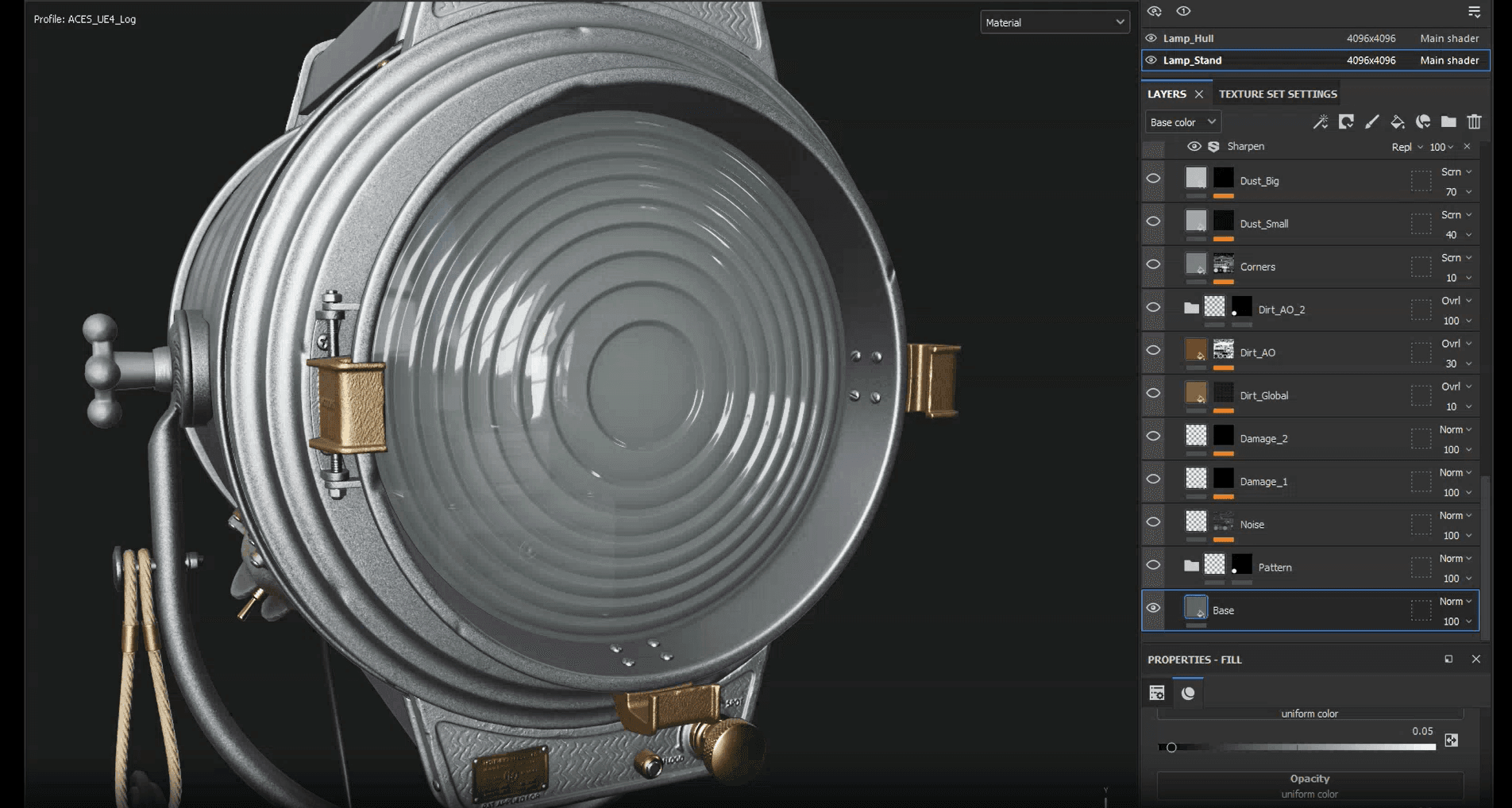1512x808 pixels.
Task: Select the Damage_1 layer mask thumbnail
Action: point(1224,479)
